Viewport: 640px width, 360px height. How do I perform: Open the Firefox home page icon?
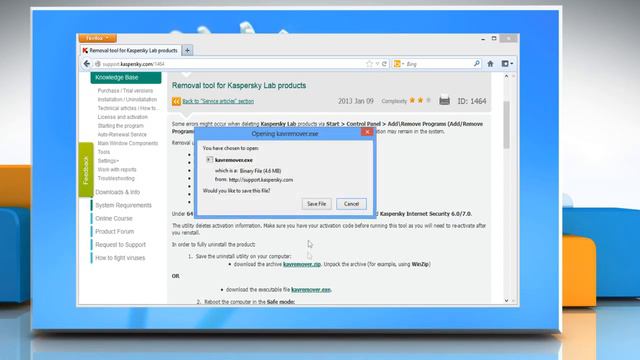(490, 64)
